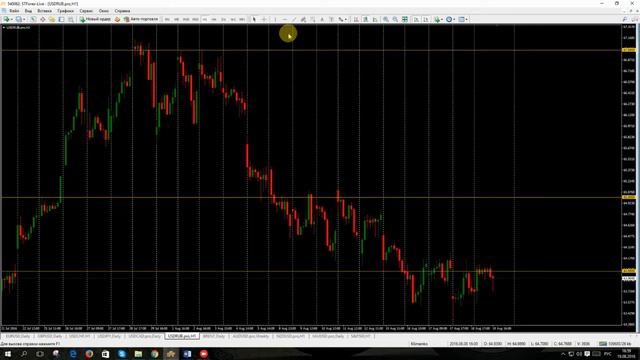Select the Text drawing tool
Screen dimensions: 640x360
(322, 19)
